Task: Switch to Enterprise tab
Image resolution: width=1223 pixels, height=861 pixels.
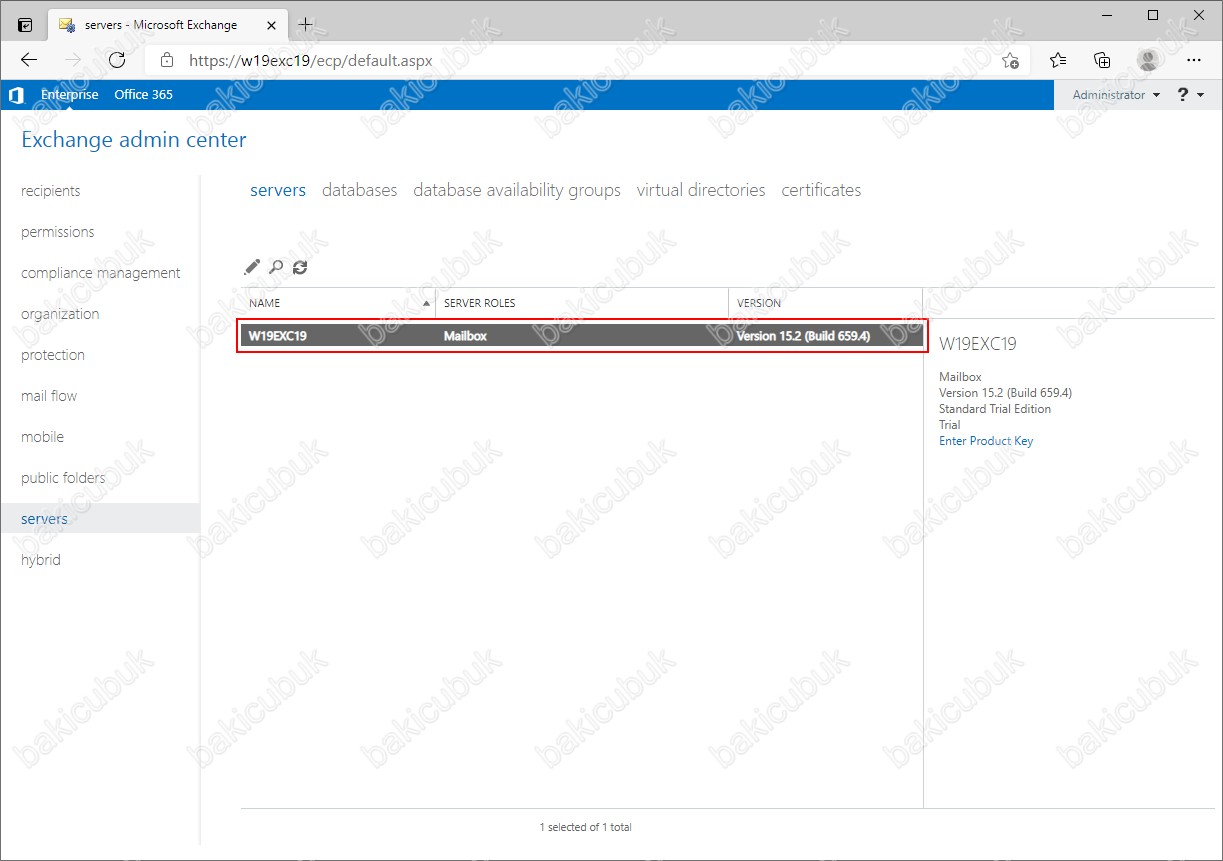Action: coord(69,95)
